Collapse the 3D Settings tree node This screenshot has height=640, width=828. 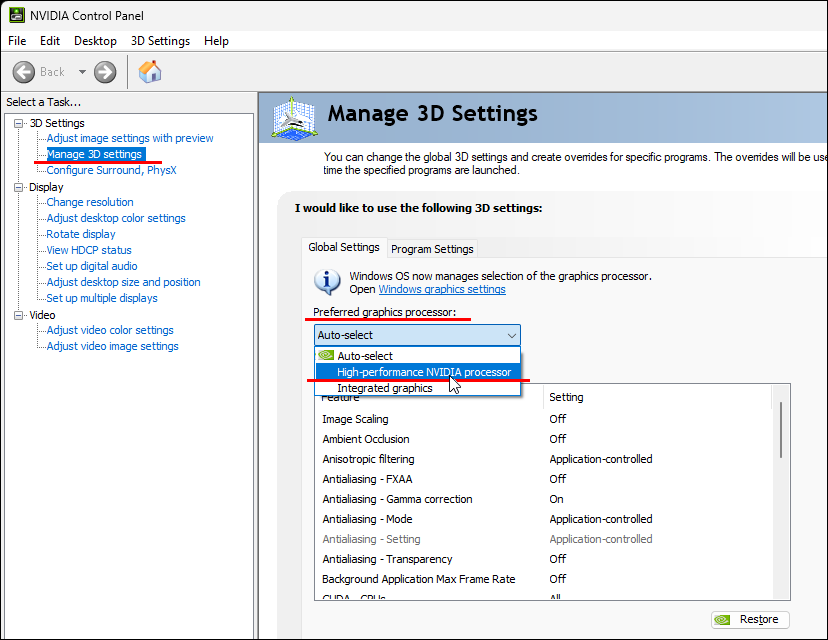coord(18,123)
